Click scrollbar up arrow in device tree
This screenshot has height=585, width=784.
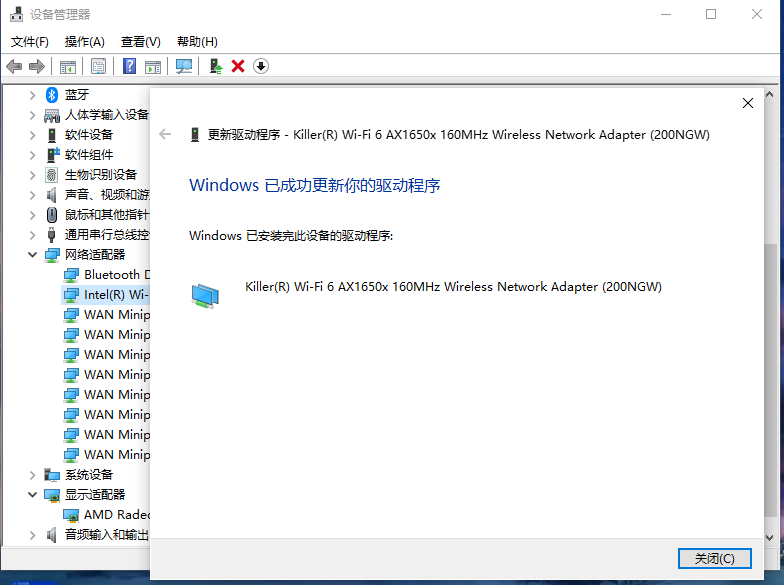(x=770, y=94)
